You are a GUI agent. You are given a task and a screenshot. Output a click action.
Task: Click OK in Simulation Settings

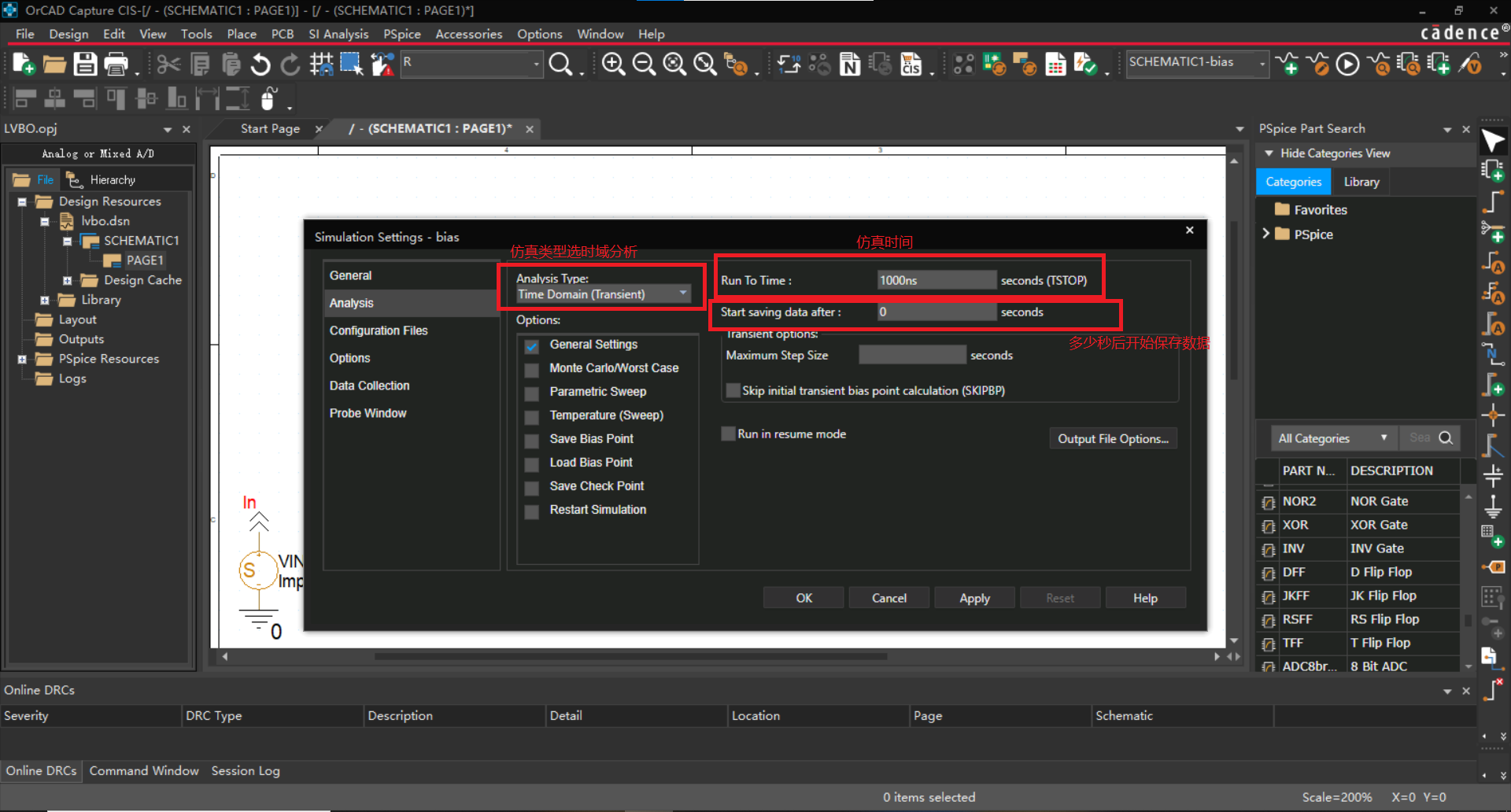point(804,598)
